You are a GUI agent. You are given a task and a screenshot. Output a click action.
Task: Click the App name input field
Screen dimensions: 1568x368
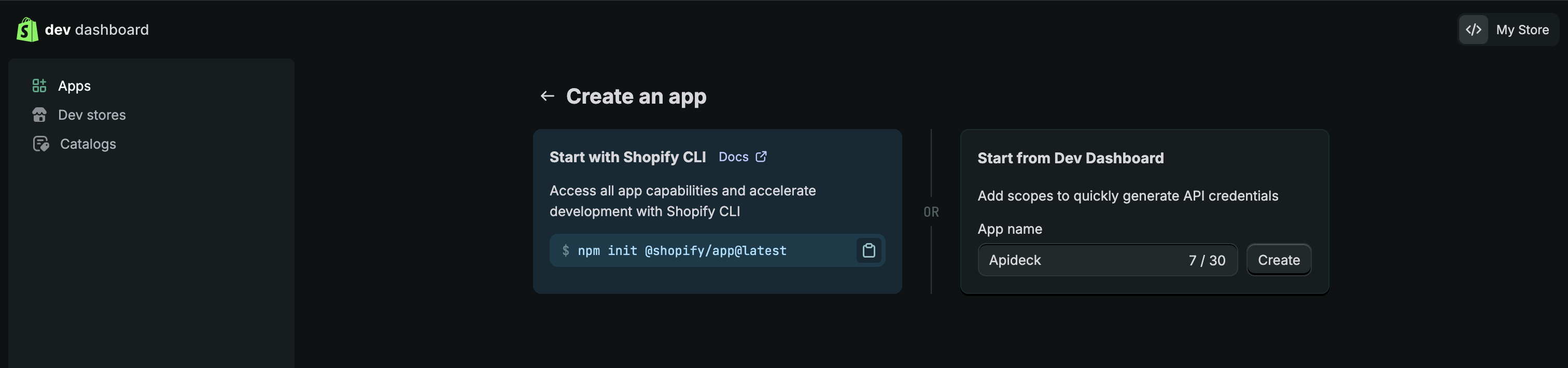1108,260
